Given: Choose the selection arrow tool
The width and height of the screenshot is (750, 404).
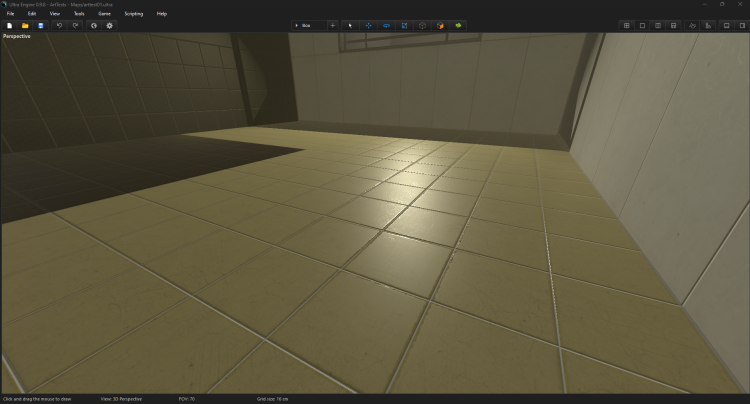Looking at the screenshot, I should (x=350, y=25).
